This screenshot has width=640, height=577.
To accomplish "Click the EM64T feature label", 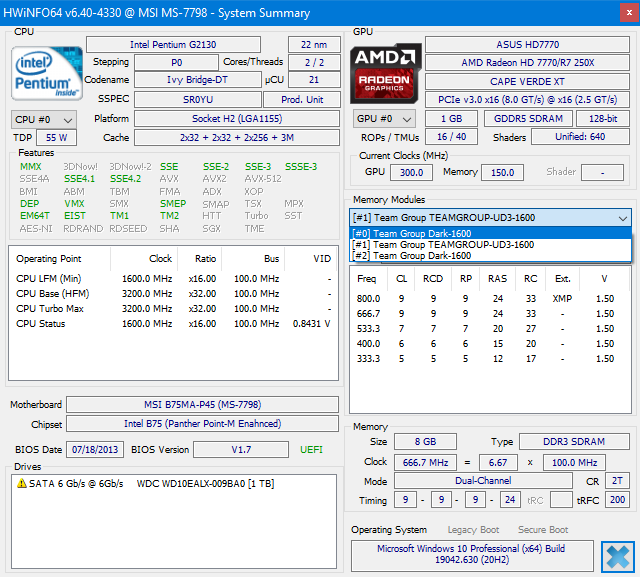I will (35, 215).
